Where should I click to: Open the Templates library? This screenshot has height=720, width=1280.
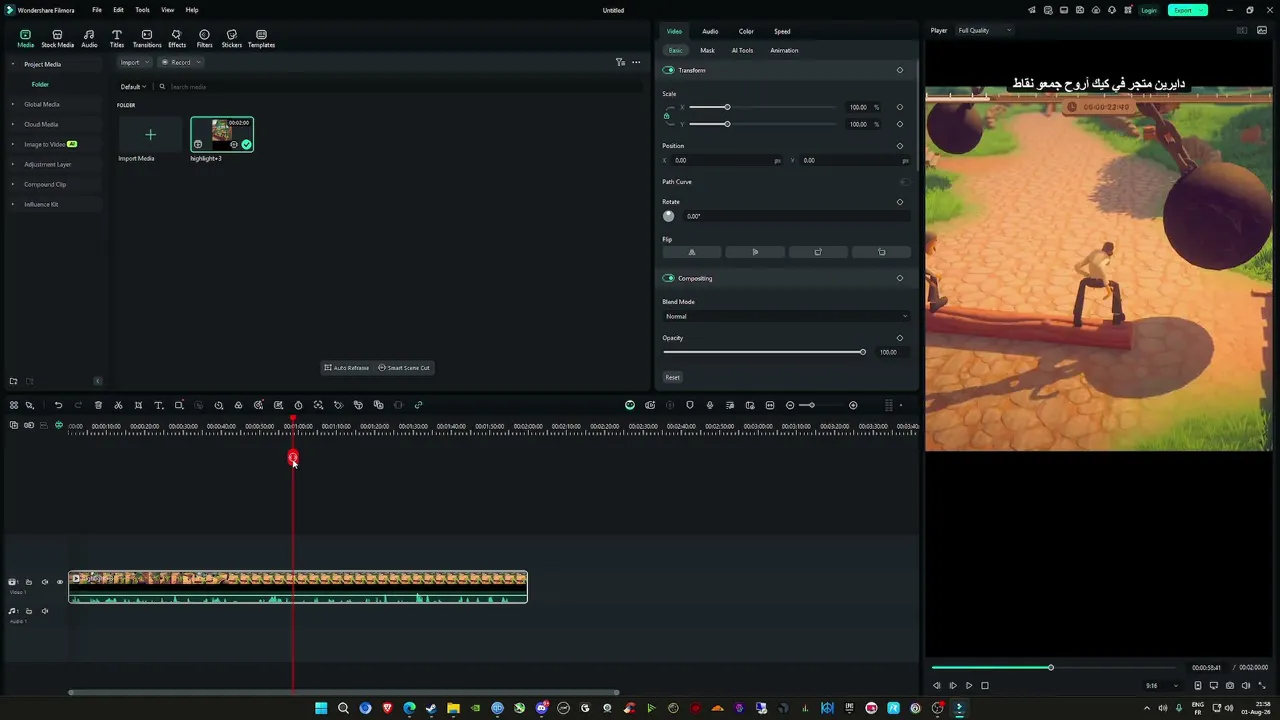(261, 38)
